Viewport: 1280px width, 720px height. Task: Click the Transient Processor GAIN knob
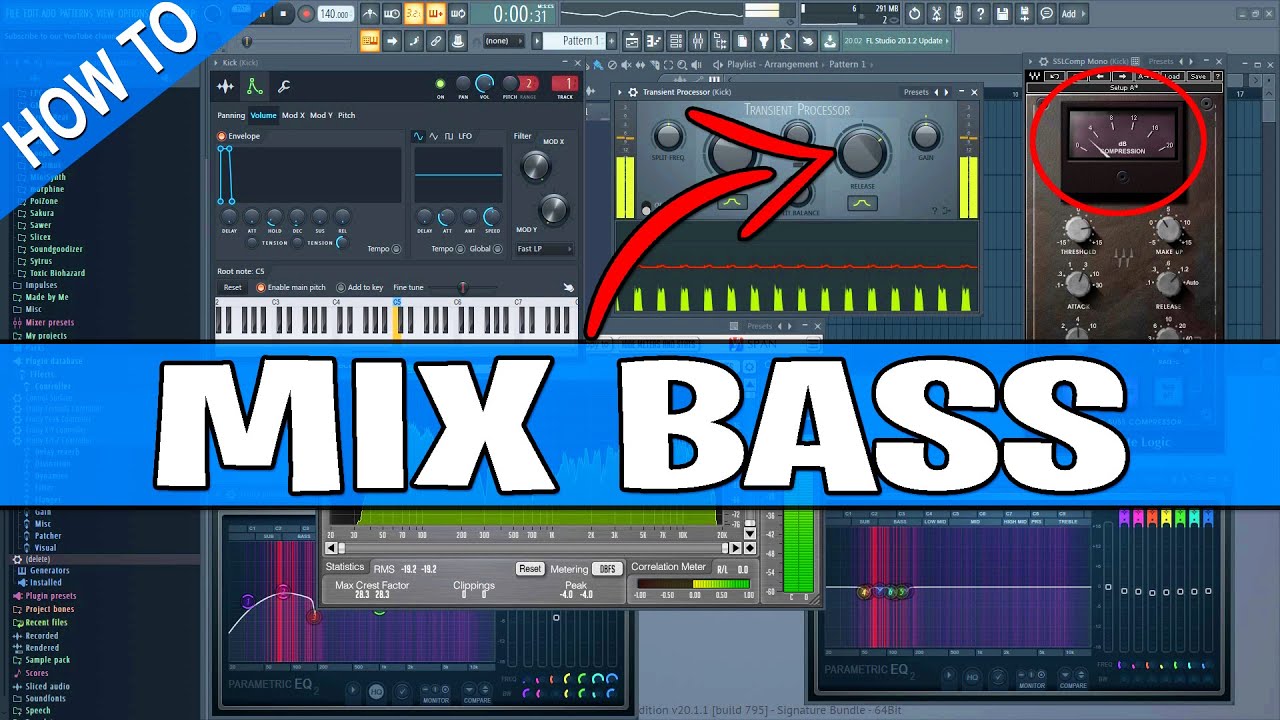(x=925, y=136)
